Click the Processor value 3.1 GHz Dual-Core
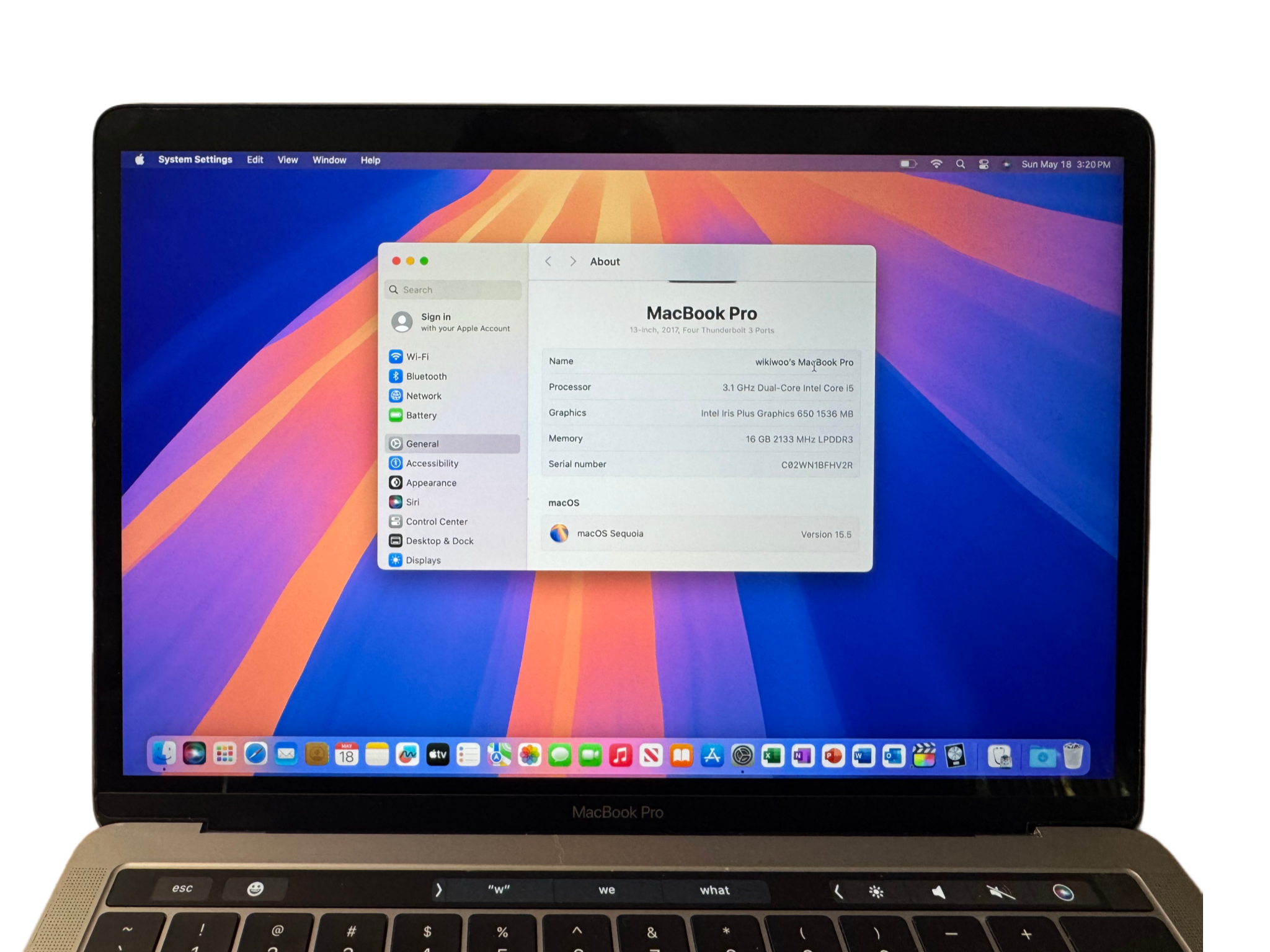 pos(788,388)
